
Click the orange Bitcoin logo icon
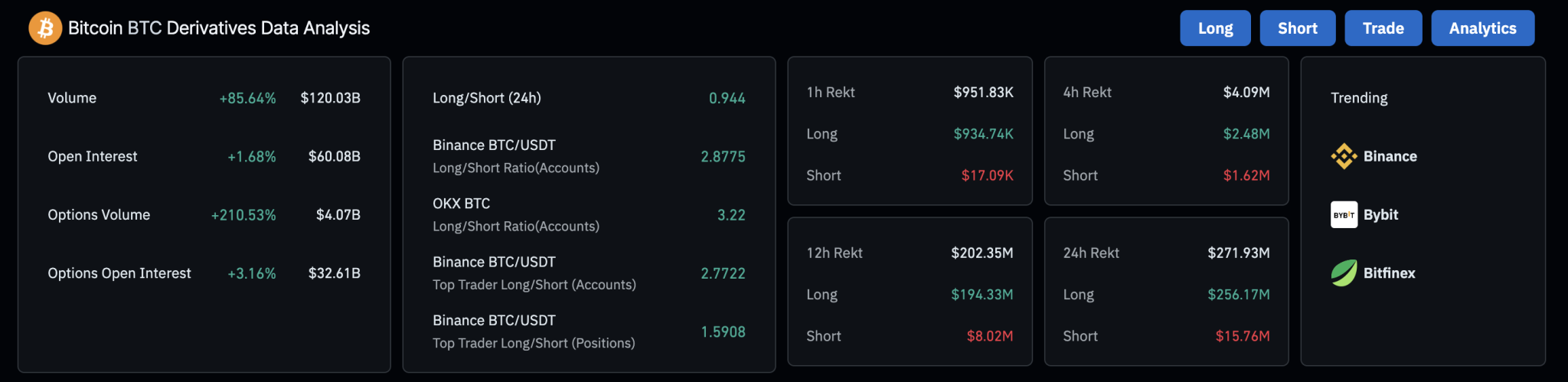click(45, 28)
